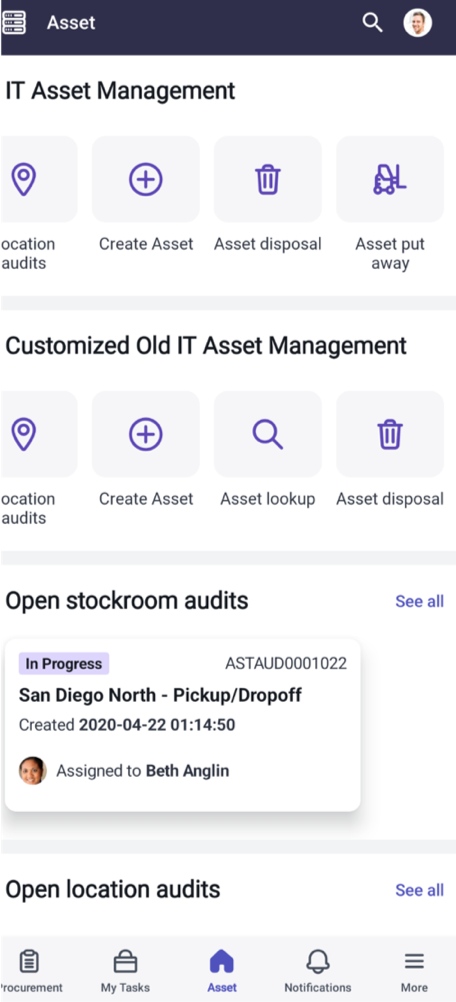The height and width of the screenshot is (1002, 456).
Task: Open the San Diego North - Pickup/Dropoff audit card
Action: coord(183,725)
